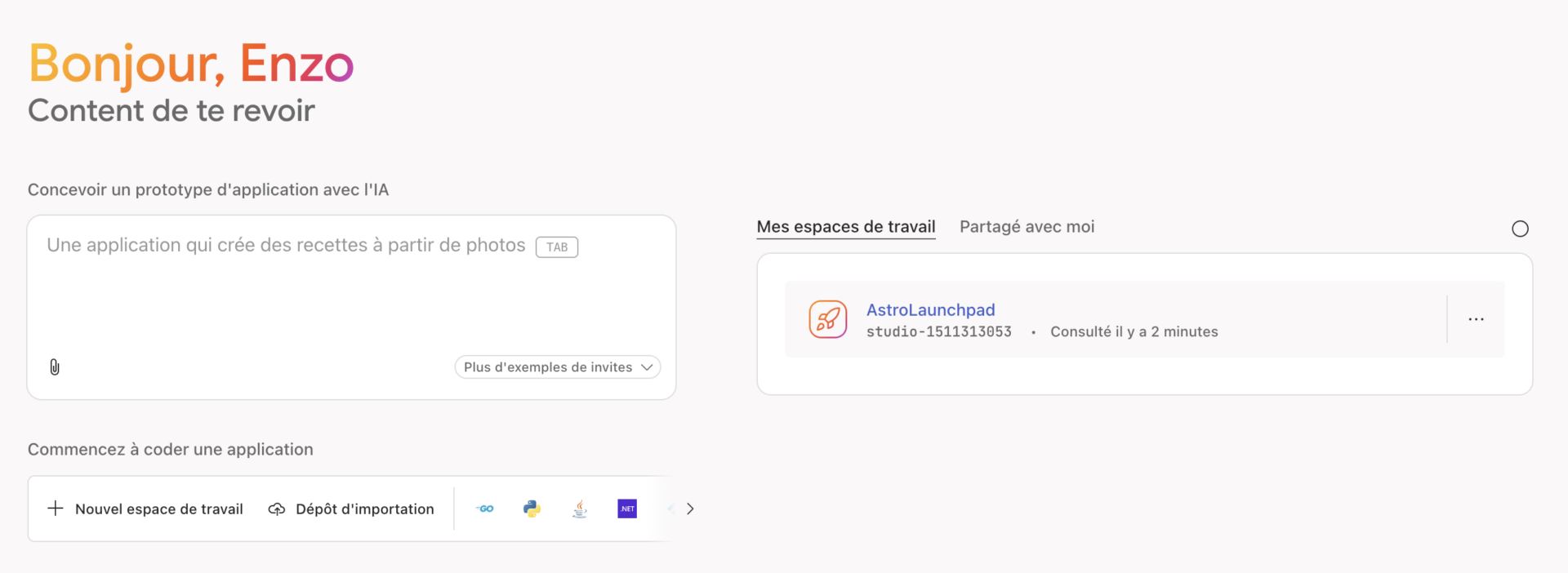Click the circle icon above the workspace list

[1520, 229]
